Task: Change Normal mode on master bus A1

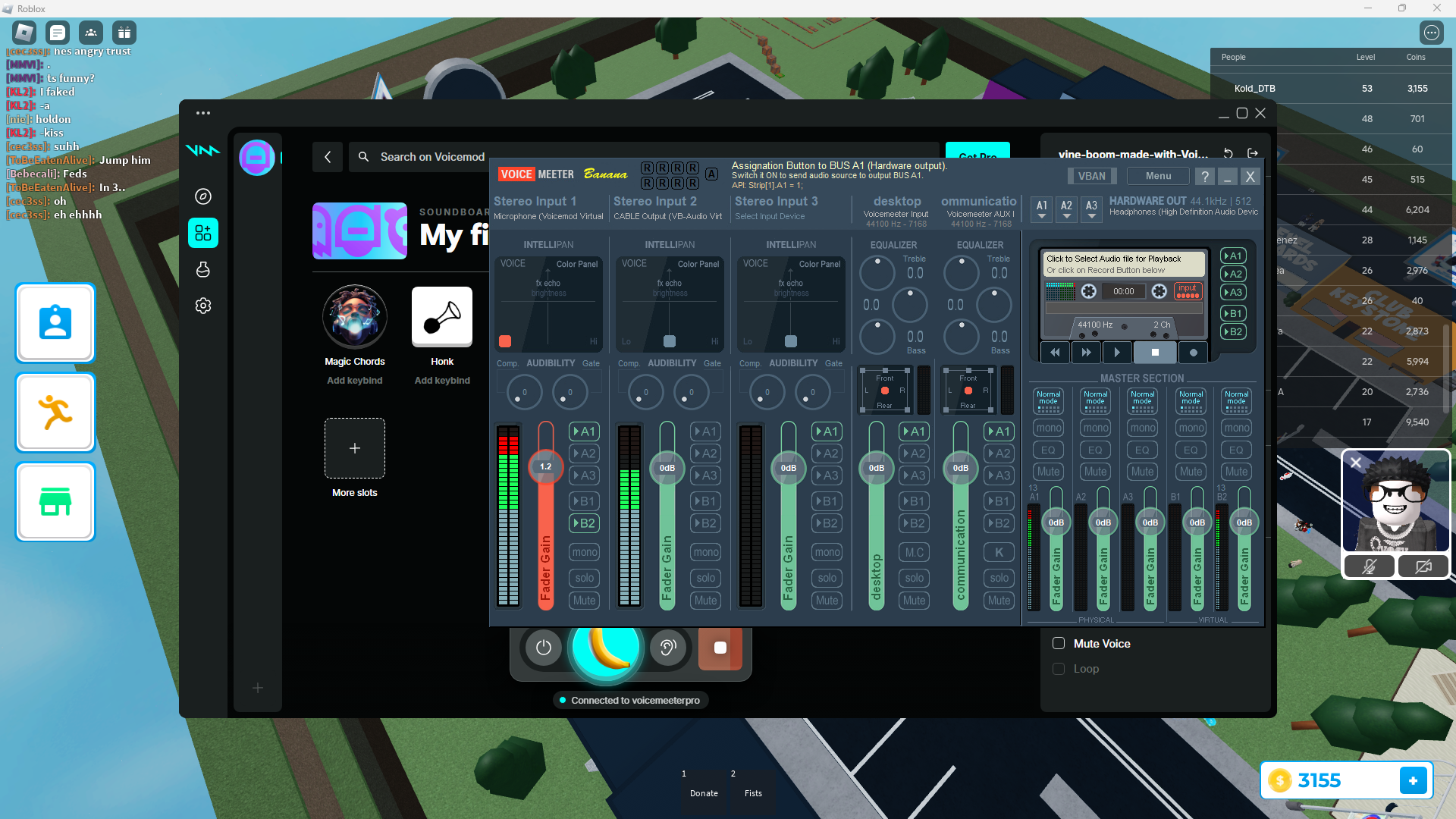Action: 1049,401
